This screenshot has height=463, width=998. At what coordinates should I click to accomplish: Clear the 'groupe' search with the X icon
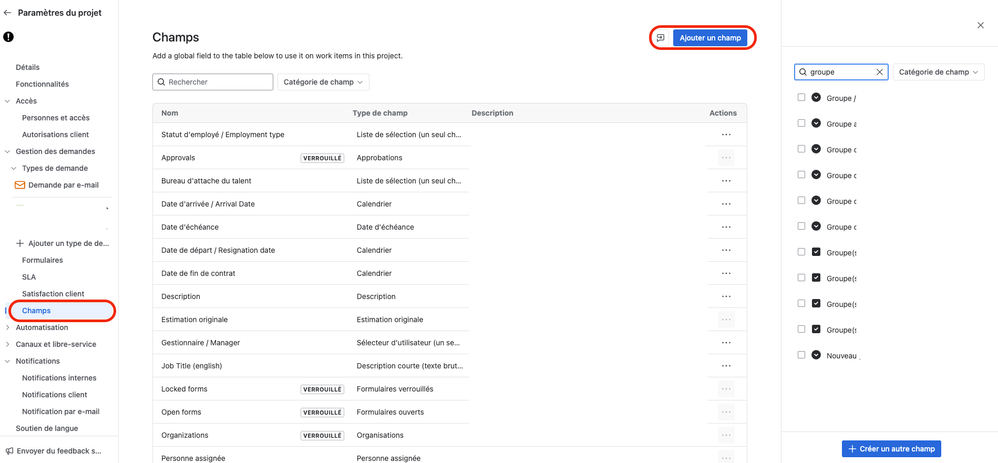(x=880, y=72)
